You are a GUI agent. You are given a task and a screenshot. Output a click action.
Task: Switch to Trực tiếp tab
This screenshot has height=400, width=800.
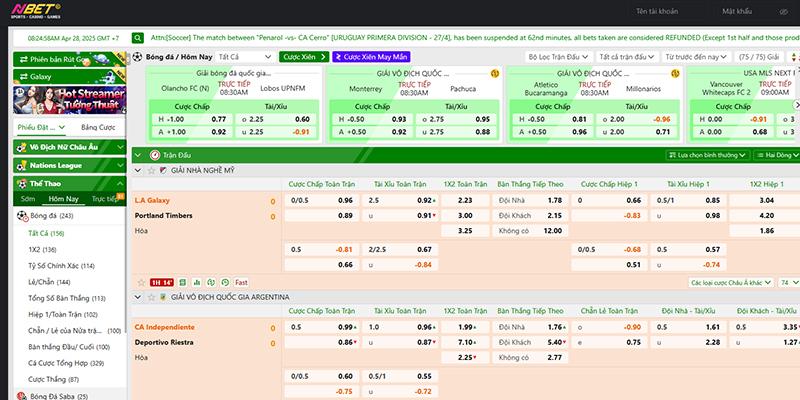(x=105, y=199)
